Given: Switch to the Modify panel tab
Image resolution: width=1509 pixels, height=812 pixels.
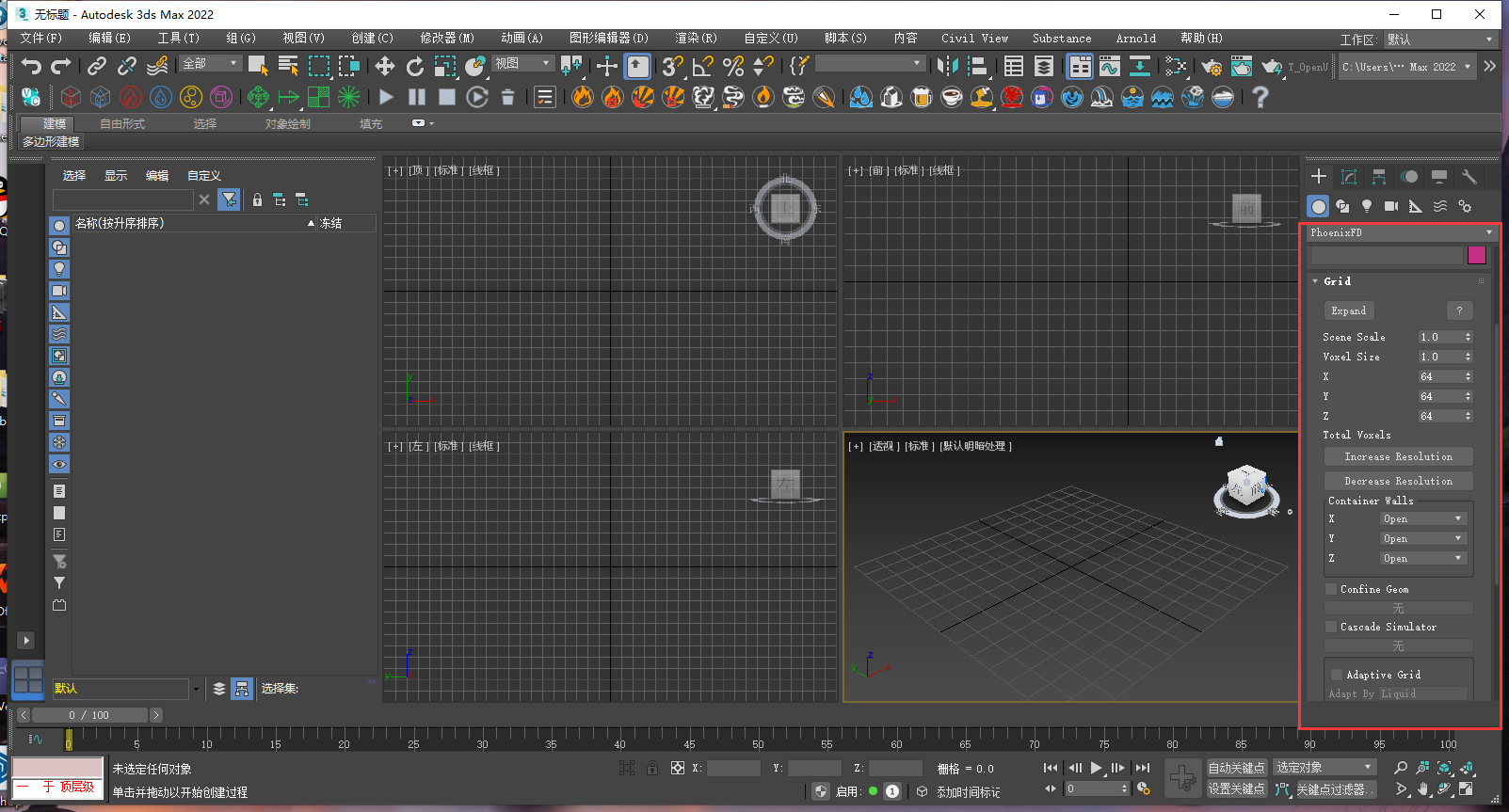Looking at the screenshot, I should [1349, 176].
